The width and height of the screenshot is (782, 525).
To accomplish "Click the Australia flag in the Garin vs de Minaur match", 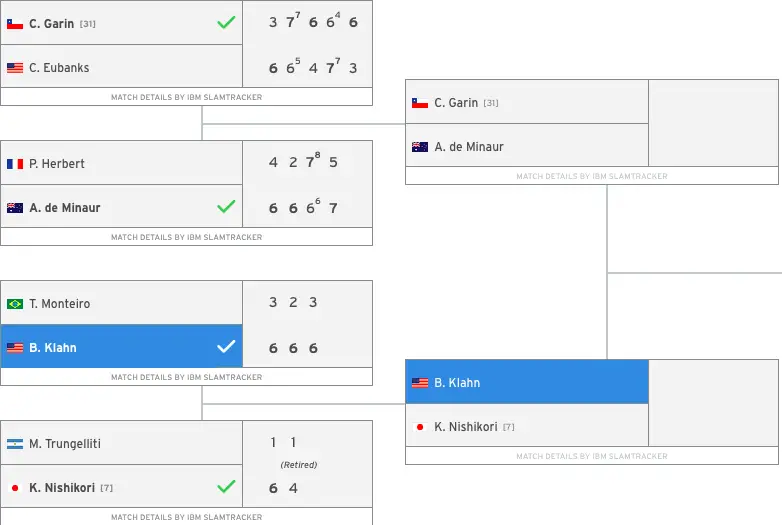I will (x=420, y=147).
